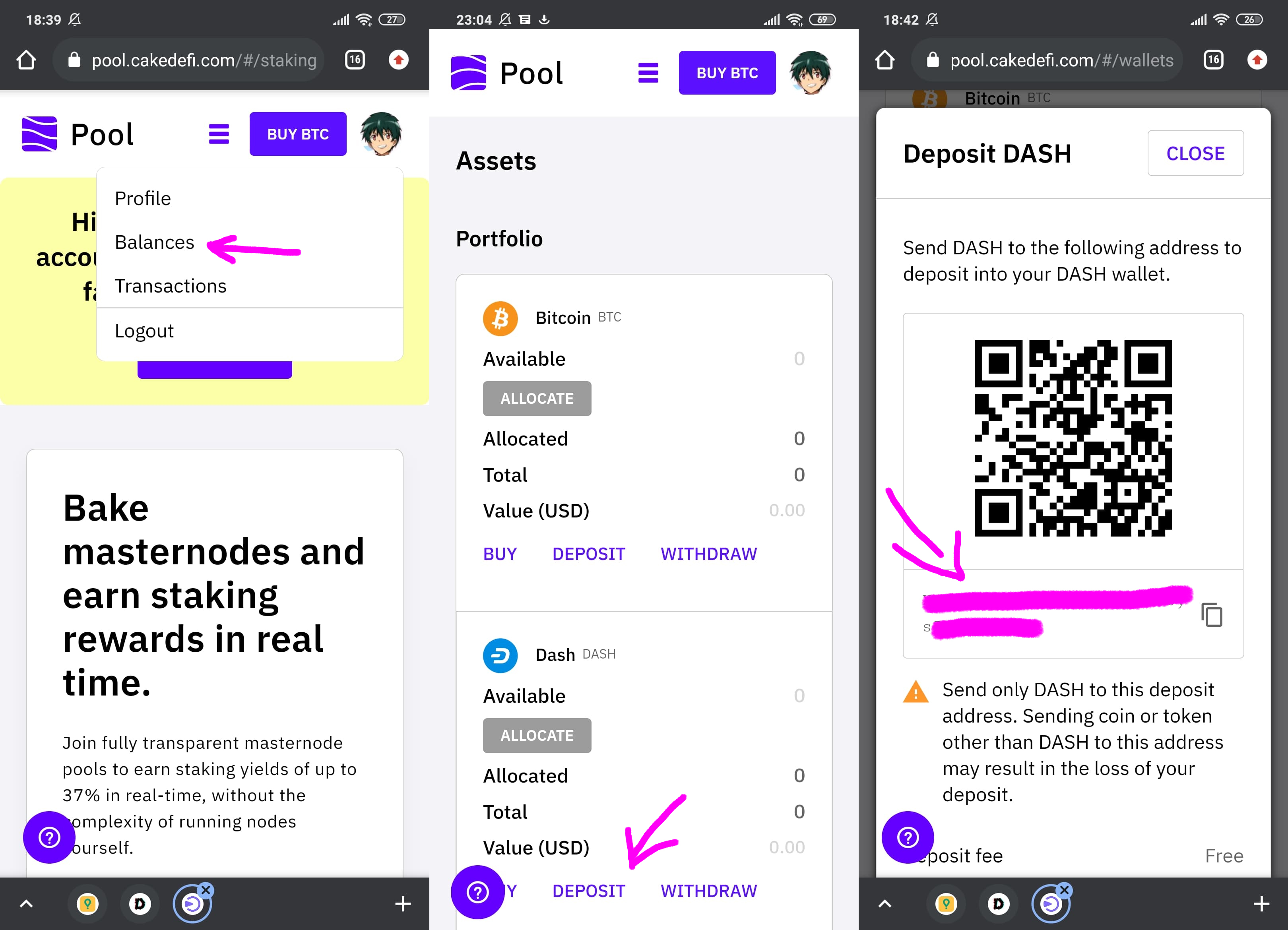Tap the DASH deposit QR code
Viewport: 1288px width, 930px height.
(1073, 438)
